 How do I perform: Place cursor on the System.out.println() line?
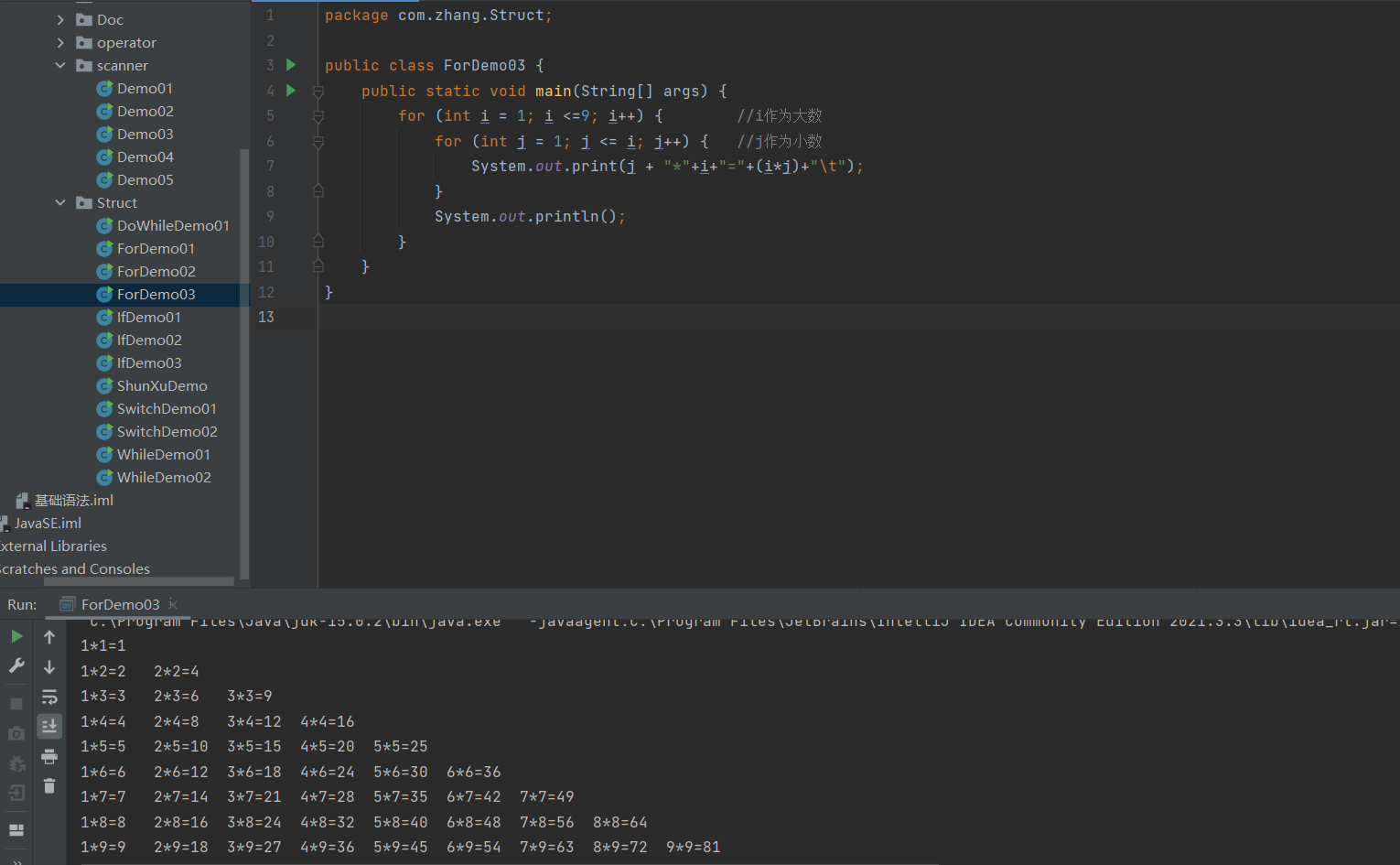coord(530,216)
